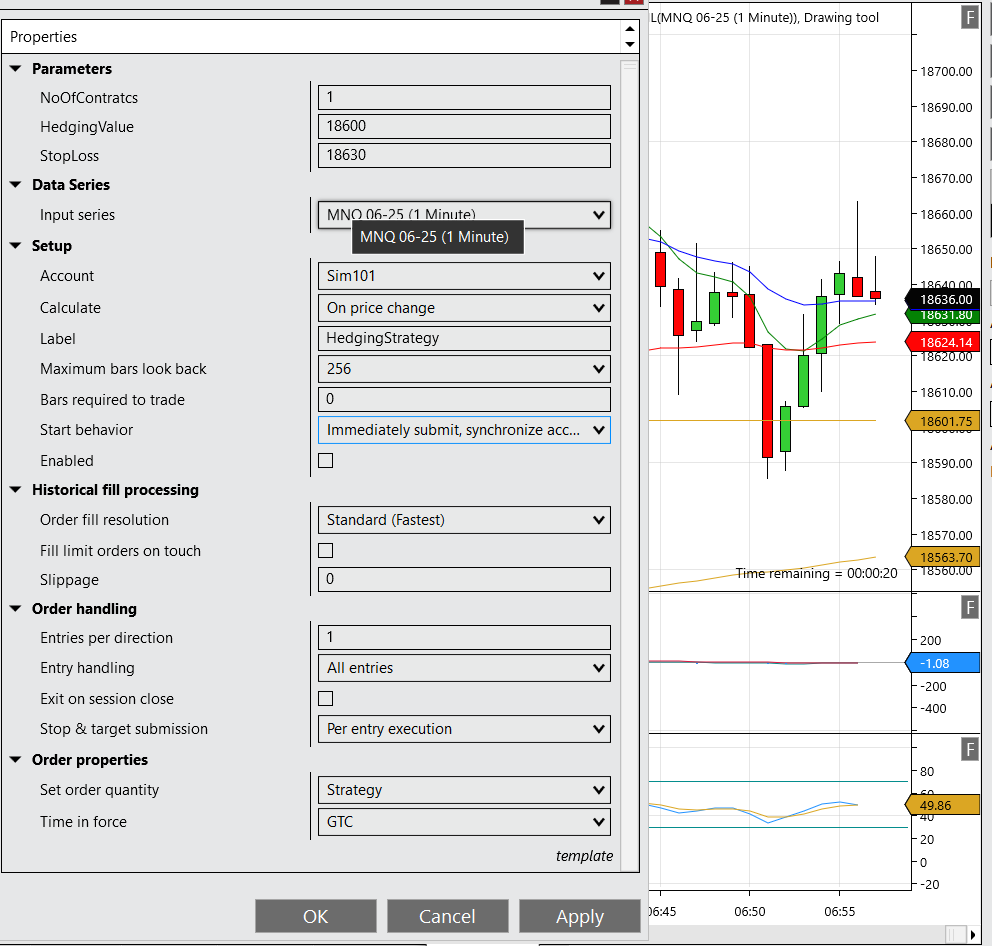Click the StopLoss field showing 18630

point(464,156)
